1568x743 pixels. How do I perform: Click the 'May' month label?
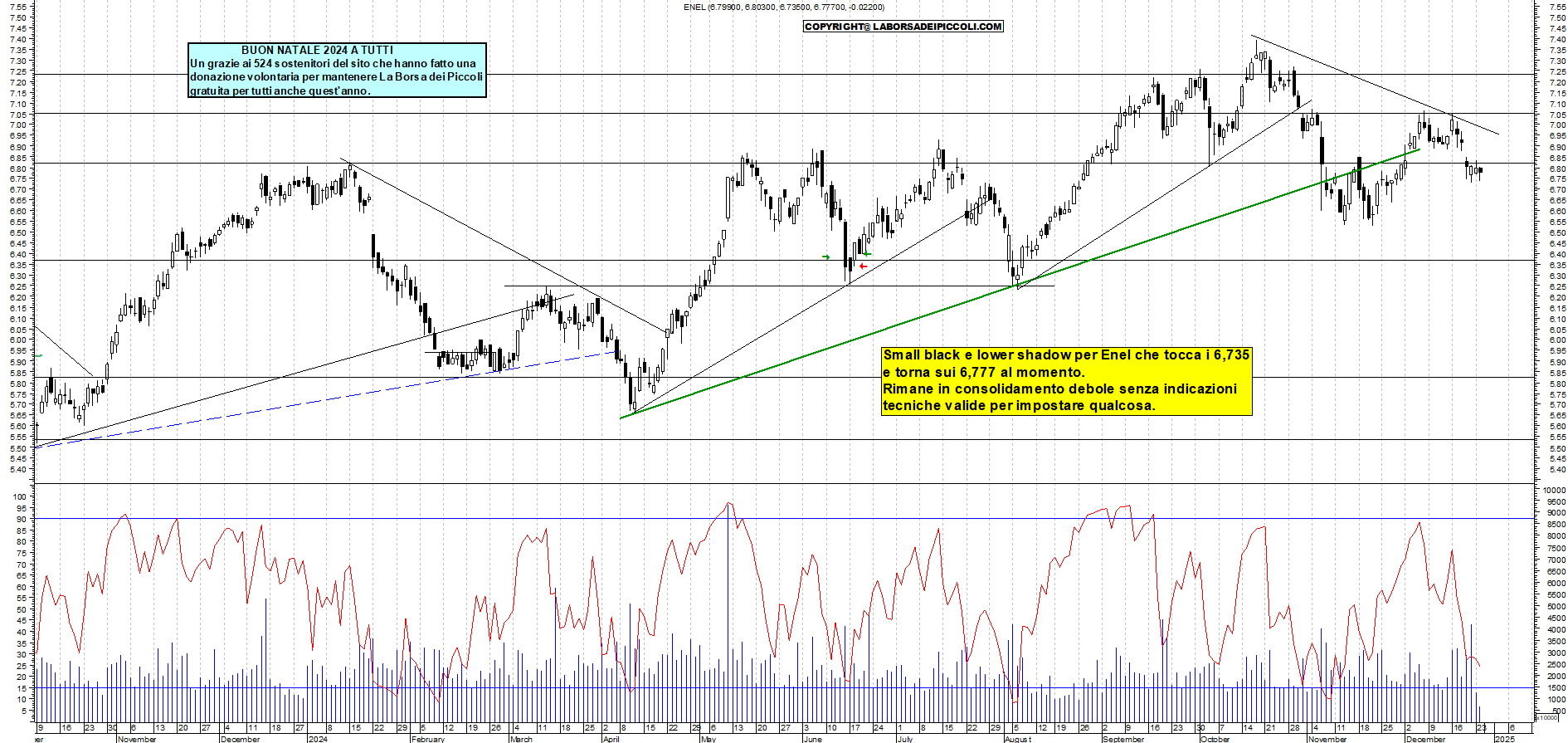(x=708, y=739)
